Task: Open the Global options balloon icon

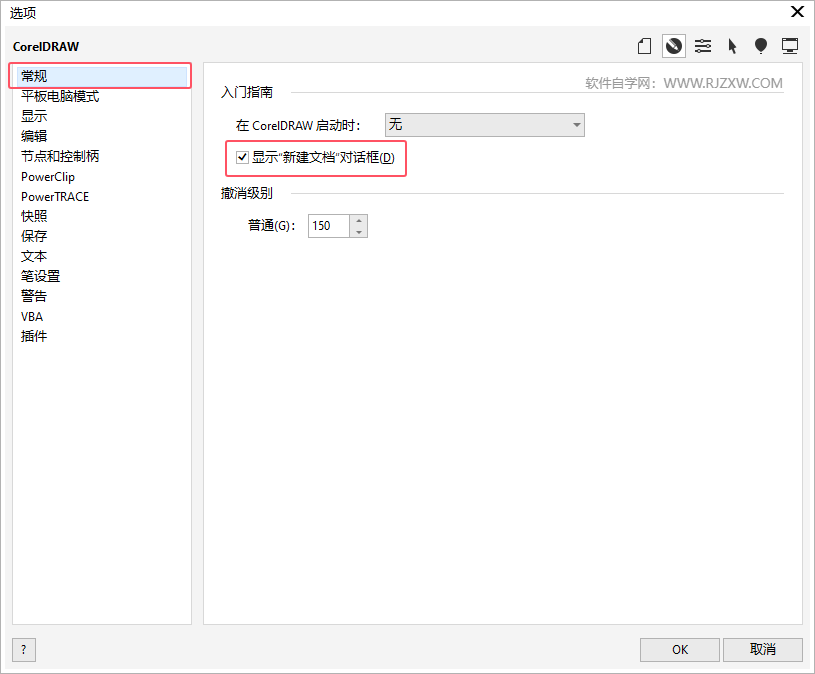Action: [x=761, y=46]
